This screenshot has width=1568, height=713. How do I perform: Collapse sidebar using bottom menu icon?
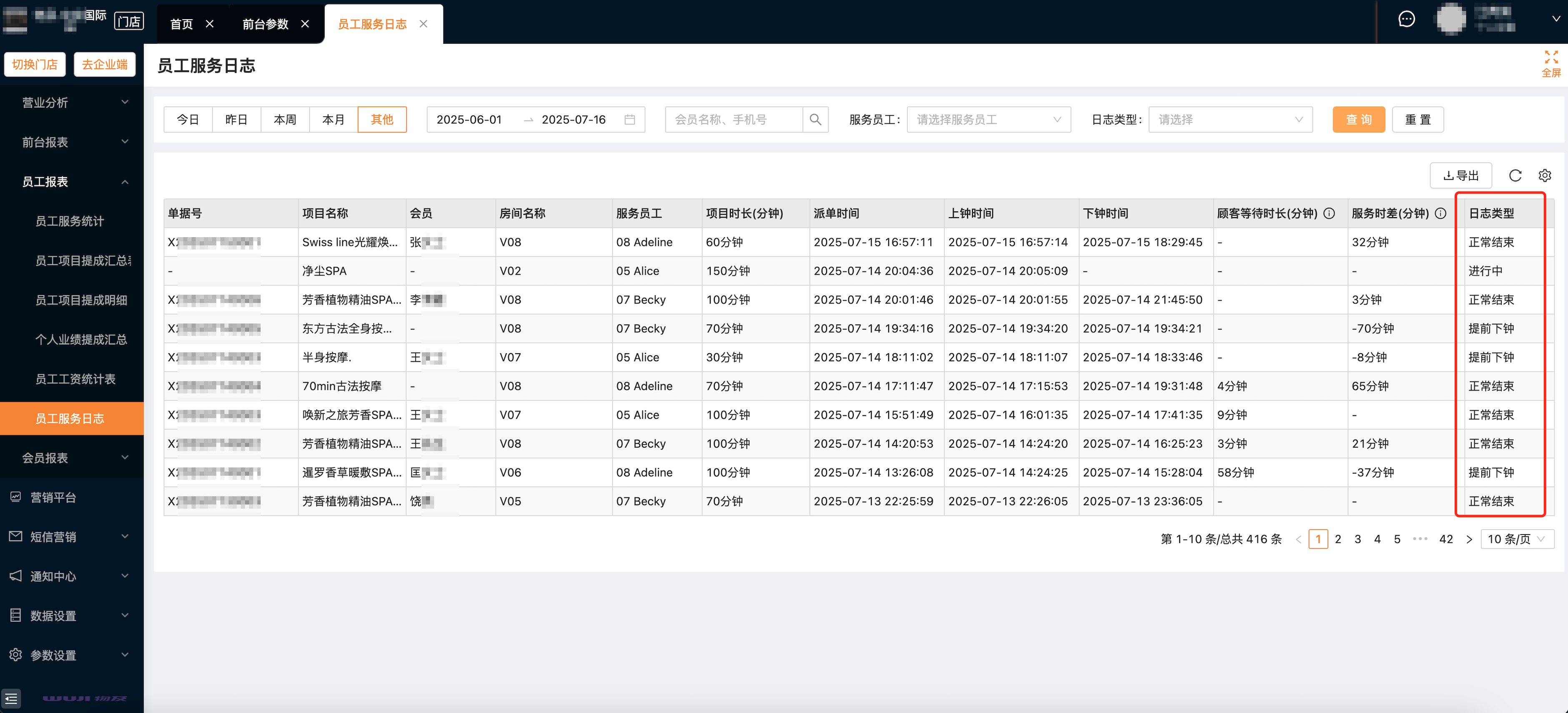pyautogui.click(x=11, y=698)
